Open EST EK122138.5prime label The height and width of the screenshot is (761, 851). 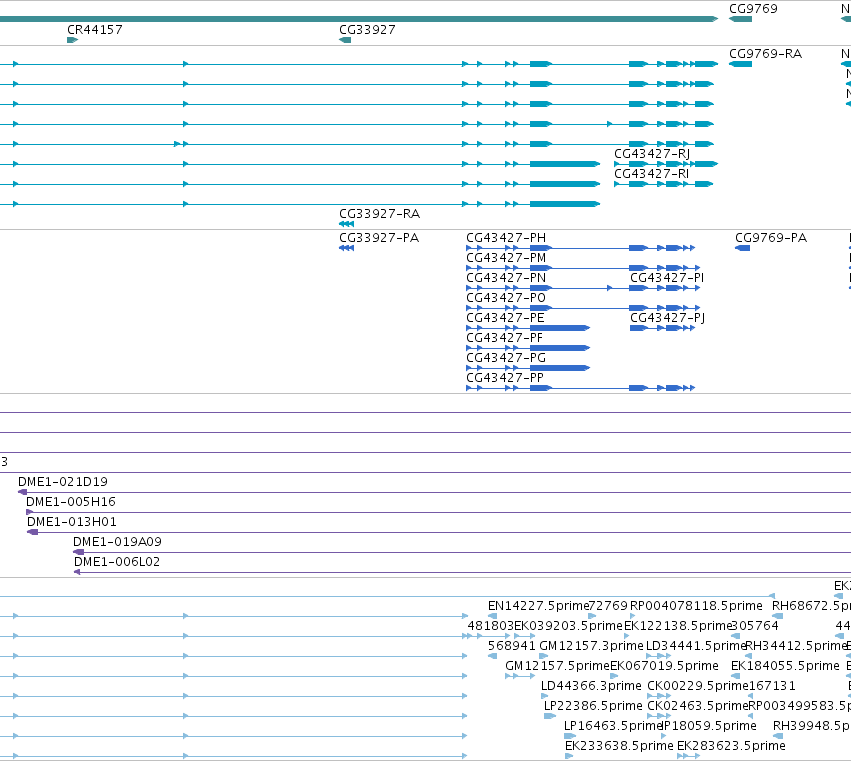pos(678,626)
